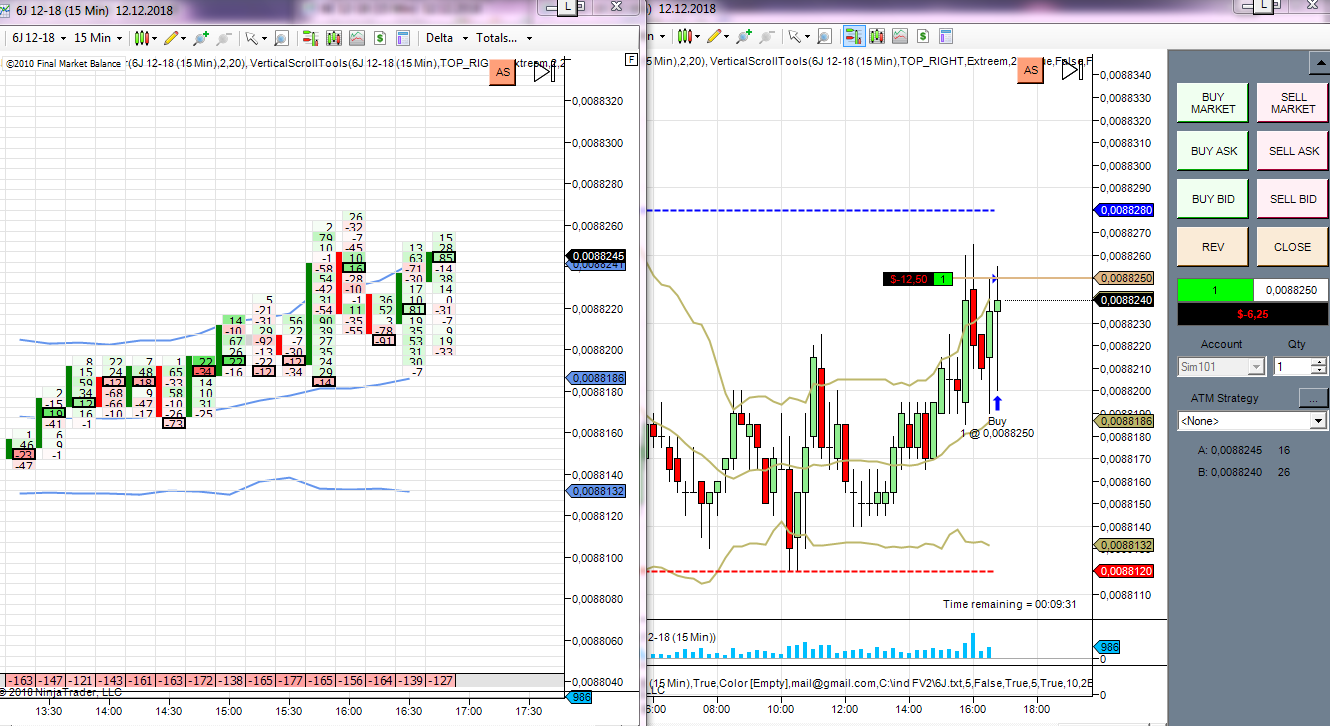Click green position quantity cell
Screen dimensions: 1330x726
pos(1214,290)
